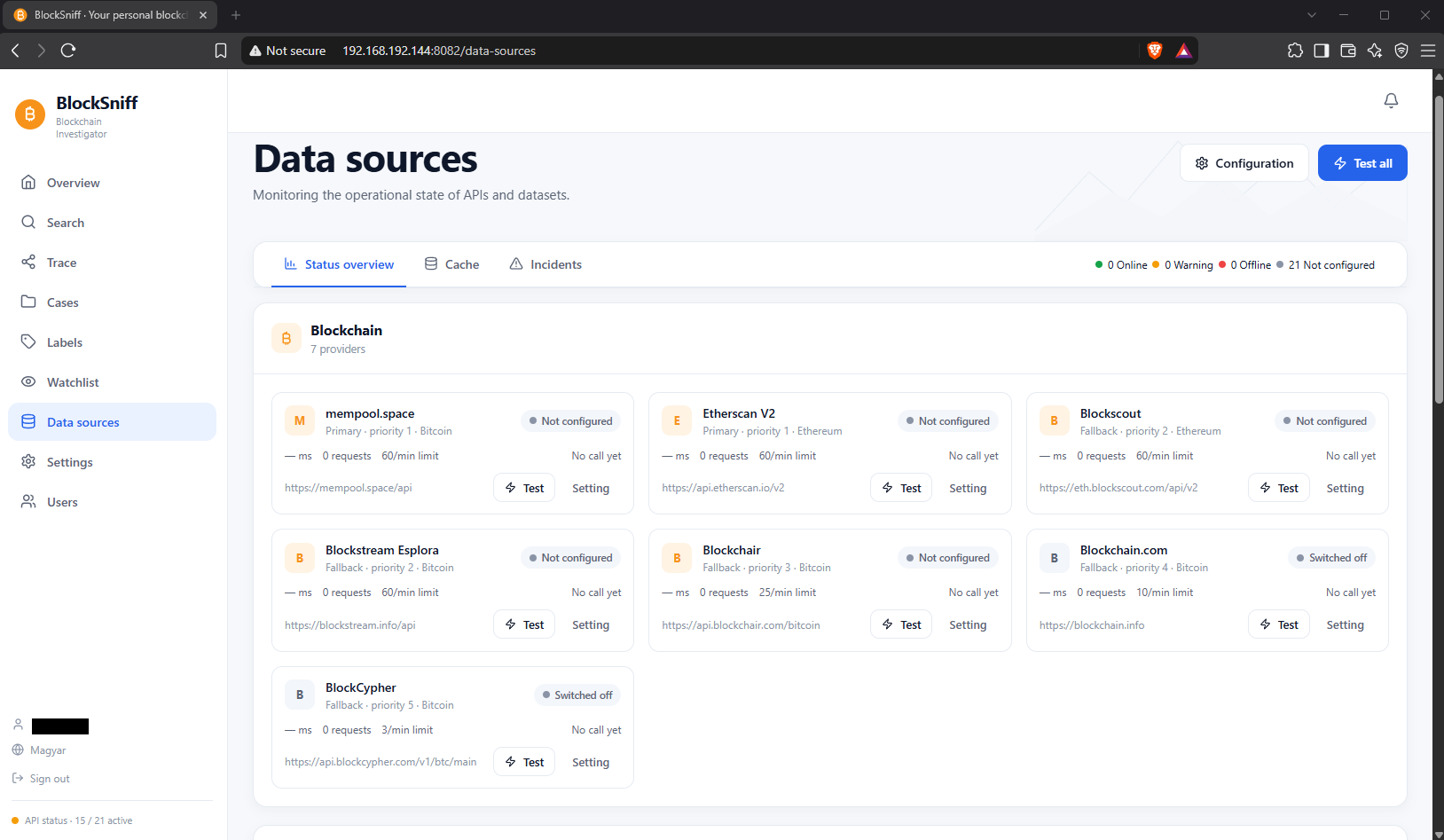Click the API status 15 / 21 active indicator
1444x840 pixels.
pyautogui.click(x=73, y=820)
